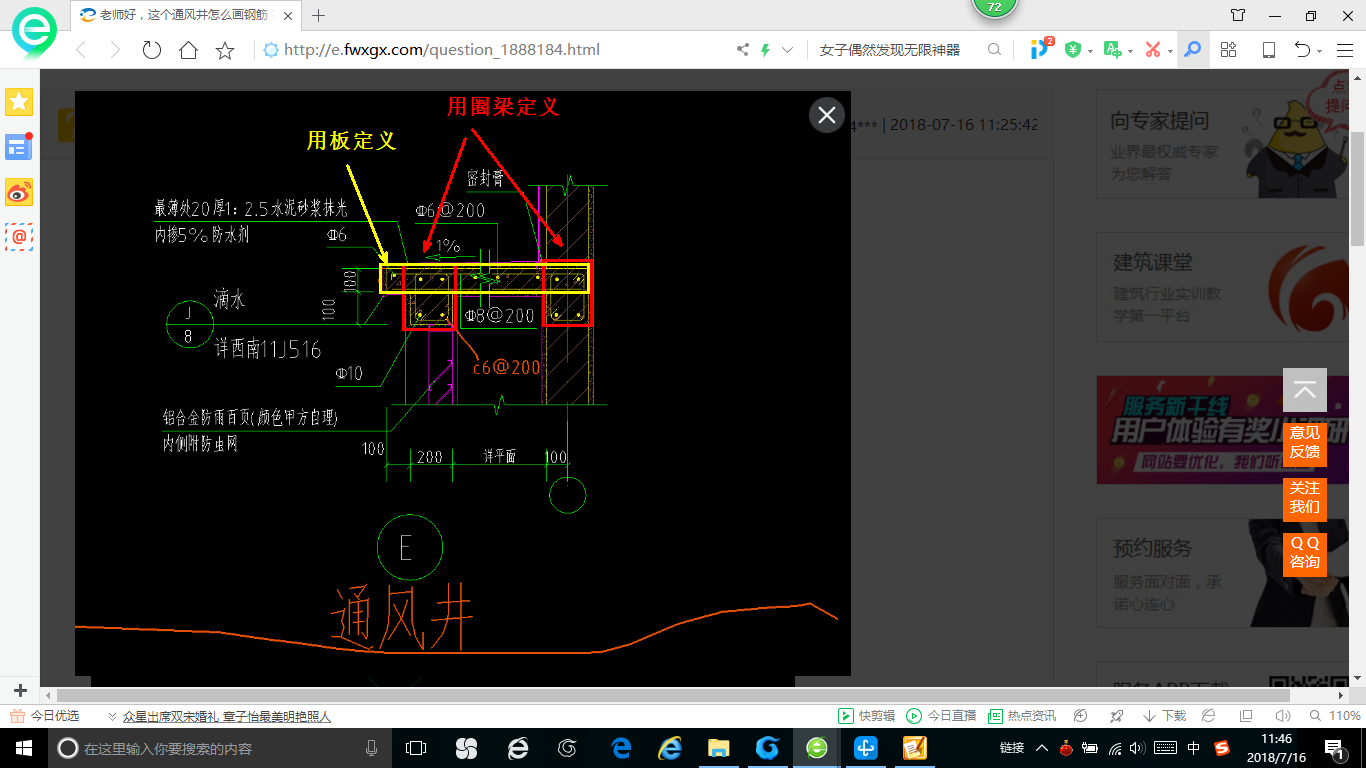Open the share page icon
Screen dimensions: 1366x768
[743, 50]
